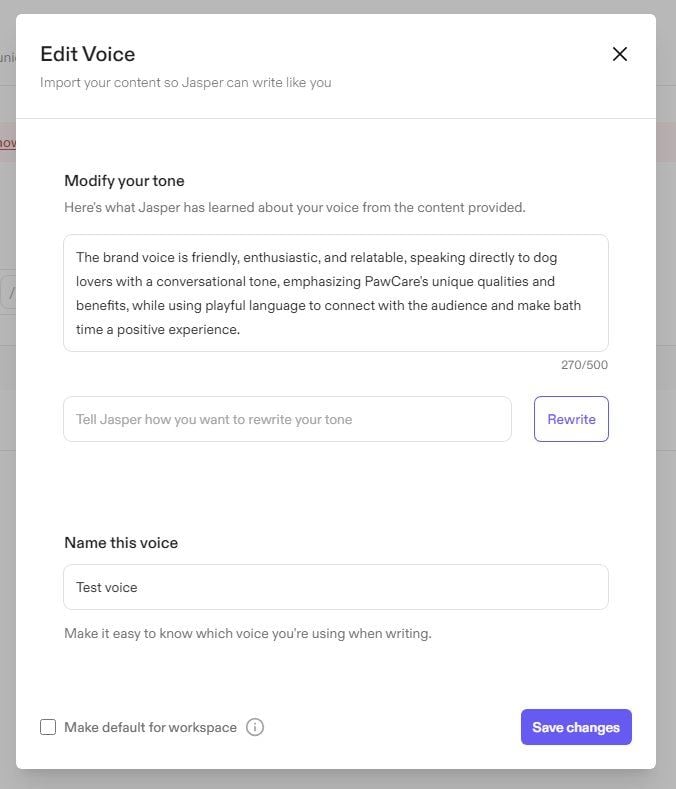Click the 270/500 character counter
Viewport: 676px width, 789px height.
584,365
